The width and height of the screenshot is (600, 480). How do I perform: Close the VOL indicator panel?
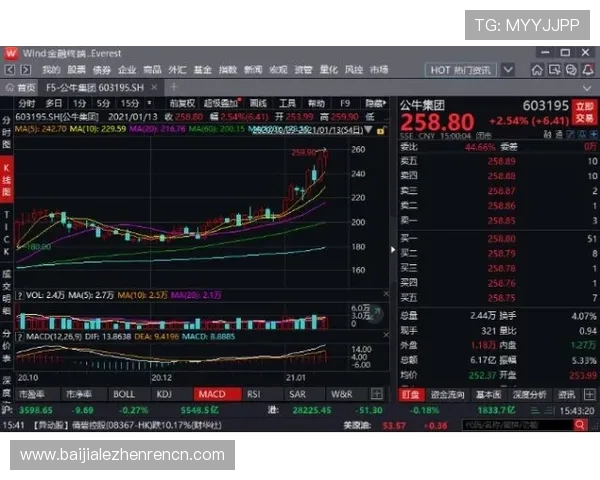386,294
